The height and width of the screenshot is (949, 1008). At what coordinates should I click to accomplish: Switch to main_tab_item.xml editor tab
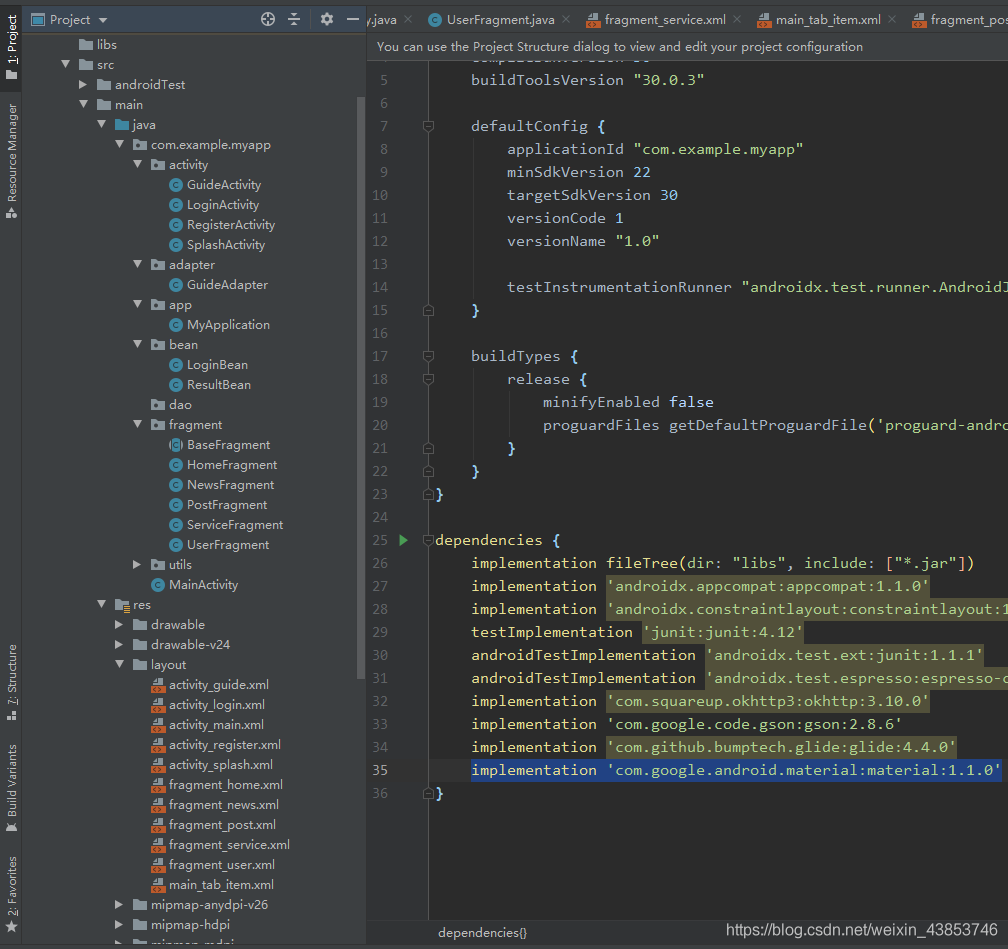click(x=827, y=20)
